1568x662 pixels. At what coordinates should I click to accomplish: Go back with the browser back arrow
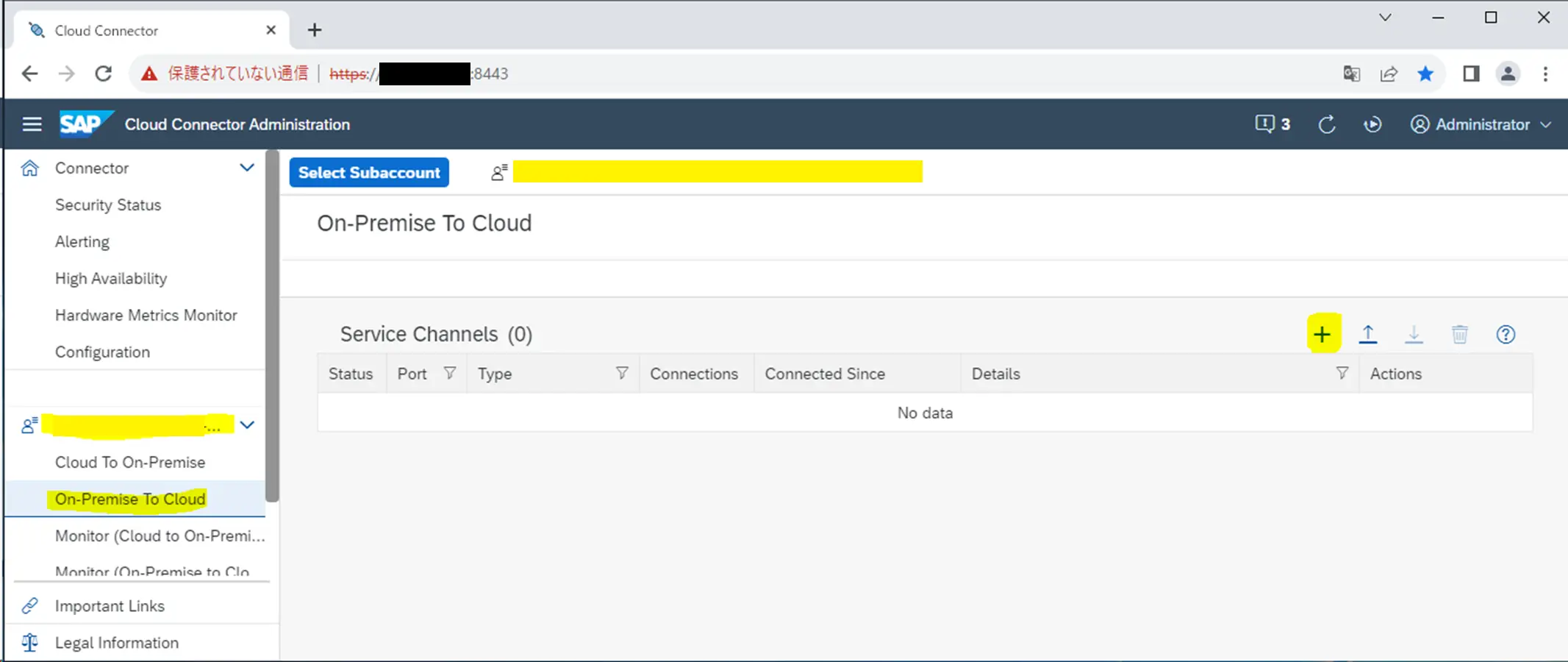[x=29, y=74]
